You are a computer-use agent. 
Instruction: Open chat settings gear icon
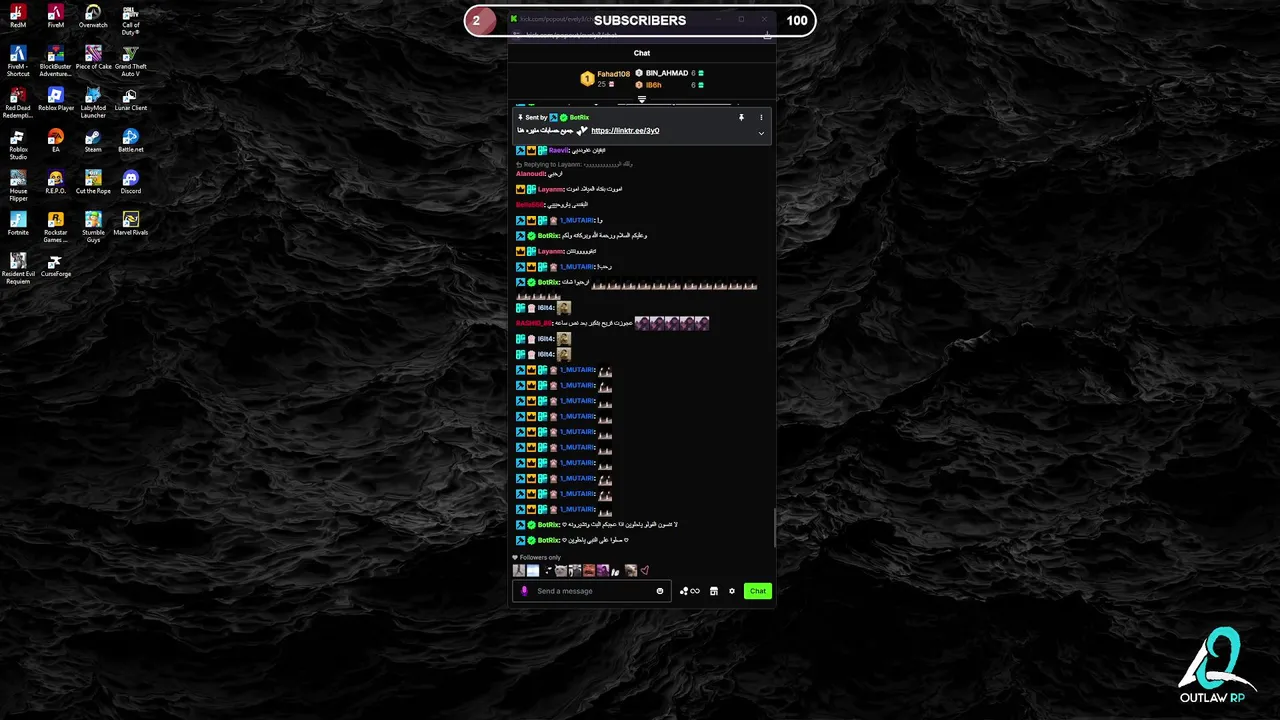pos(732,591)
